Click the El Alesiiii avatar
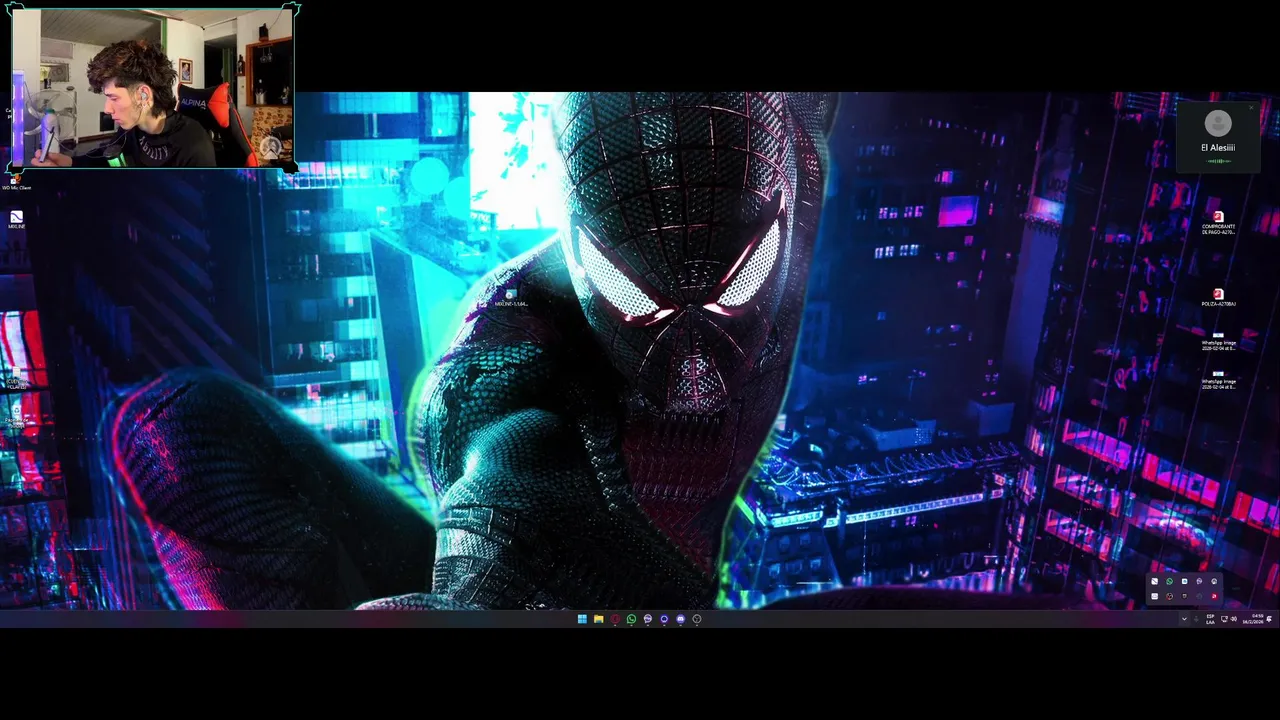 click(1218, 123)
